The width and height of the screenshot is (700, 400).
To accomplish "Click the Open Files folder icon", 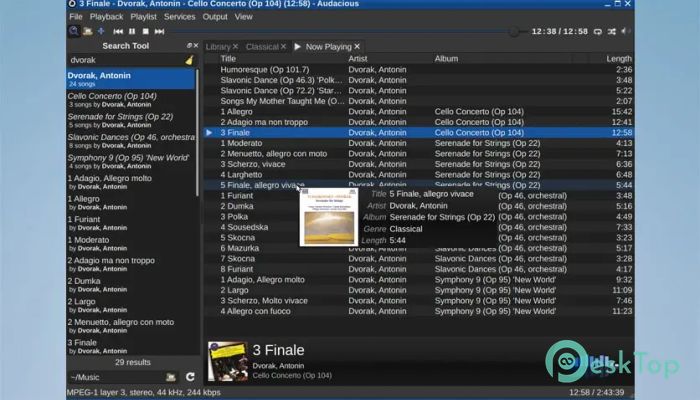I will pos(88,31).
